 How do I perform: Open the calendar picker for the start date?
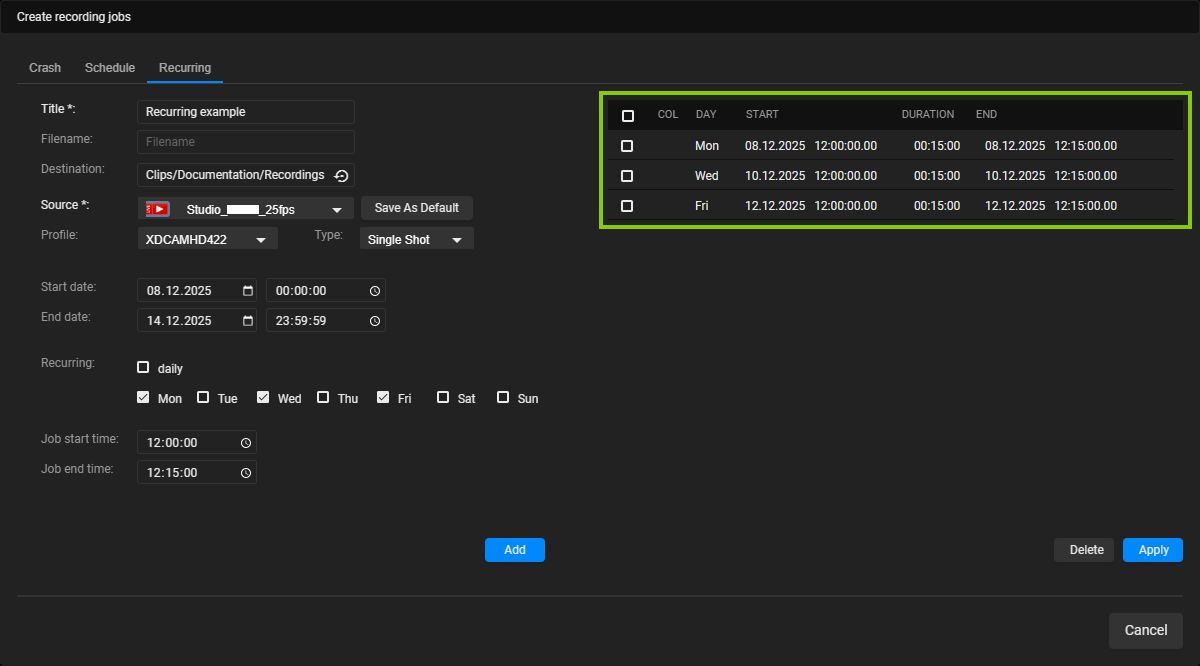pos(246,290)
